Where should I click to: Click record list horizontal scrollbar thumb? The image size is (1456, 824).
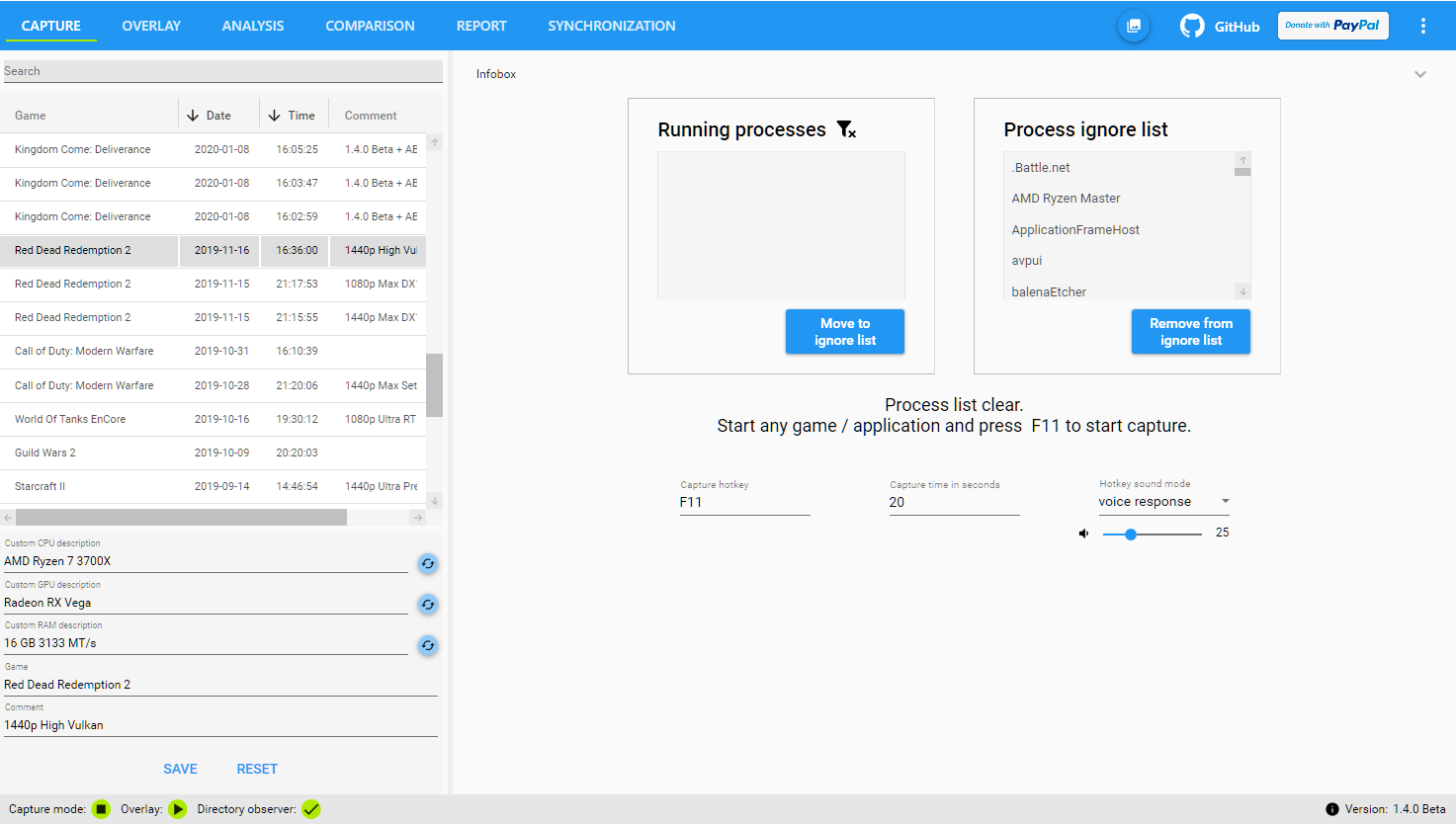click(182, 518)
